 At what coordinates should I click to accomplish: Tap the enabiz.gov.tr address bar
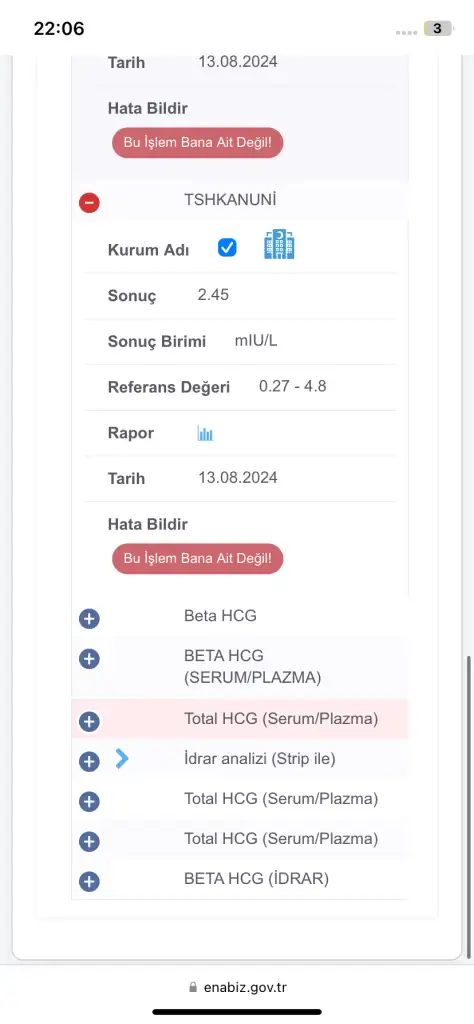tap(237, 987)
